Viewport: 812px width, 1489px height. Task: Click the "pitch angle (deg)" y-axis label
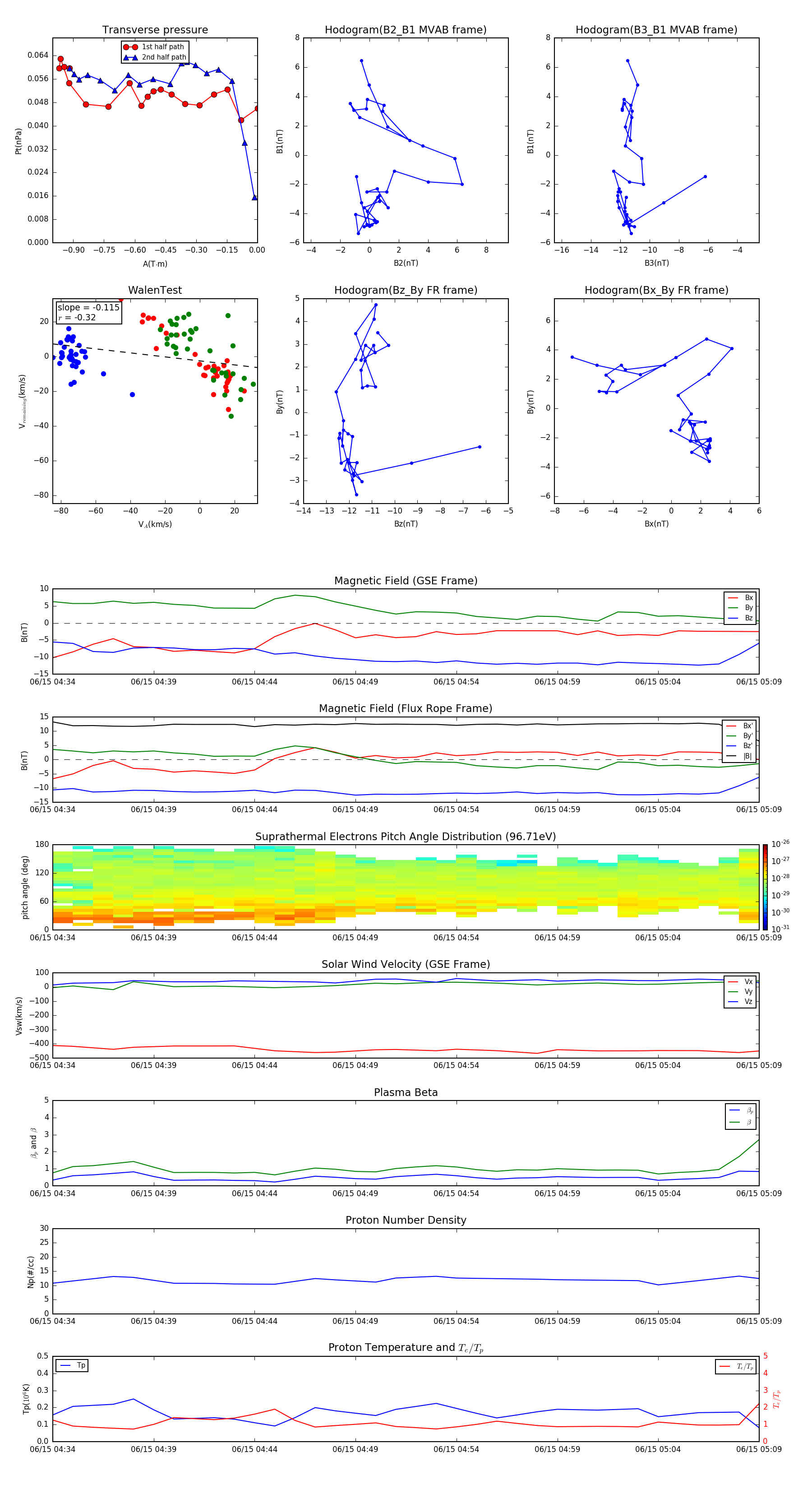(x=25, y=887)
